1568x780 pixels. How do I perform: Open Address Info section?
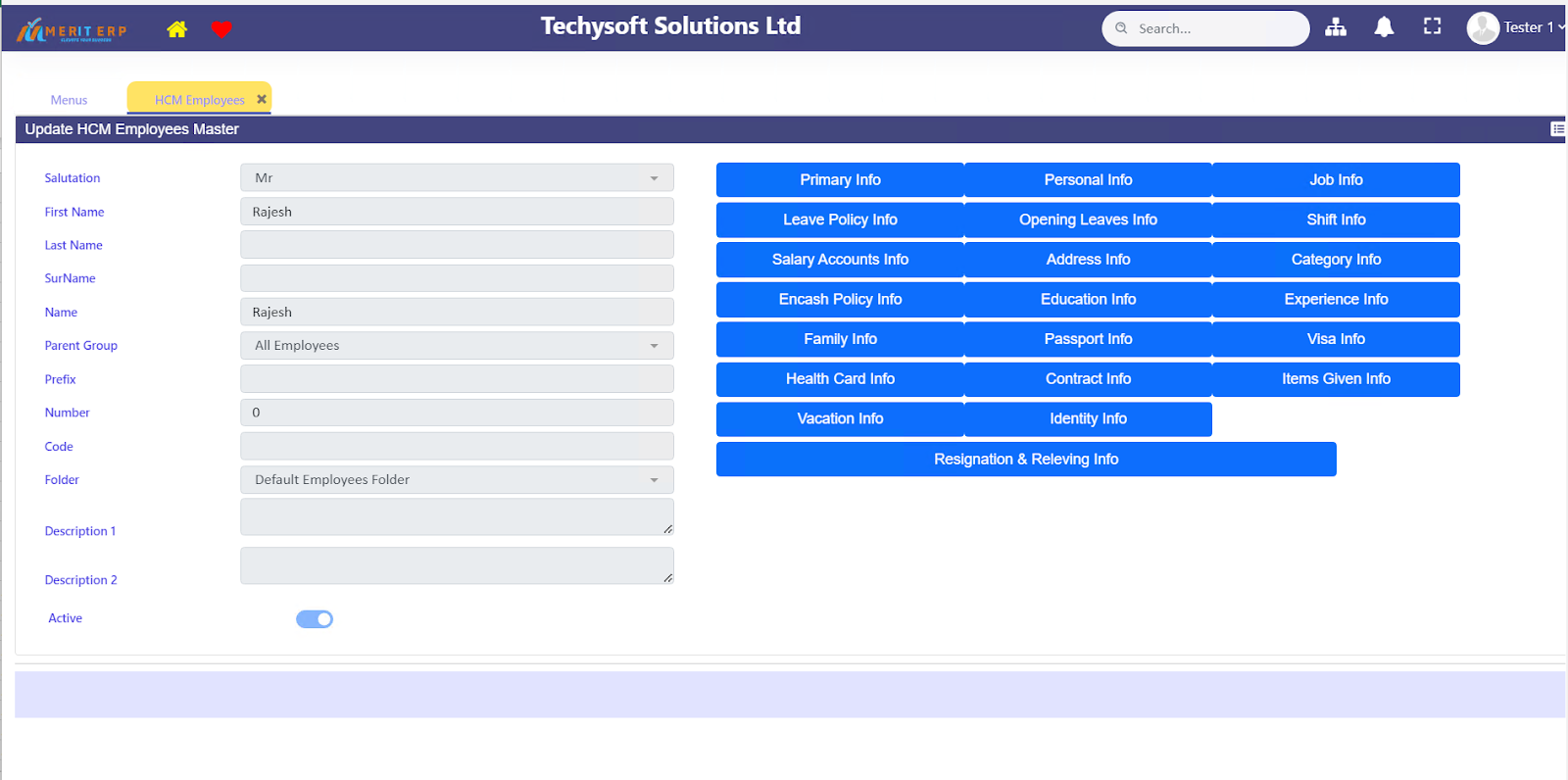pyautogui.click(x=1088, y=260)
